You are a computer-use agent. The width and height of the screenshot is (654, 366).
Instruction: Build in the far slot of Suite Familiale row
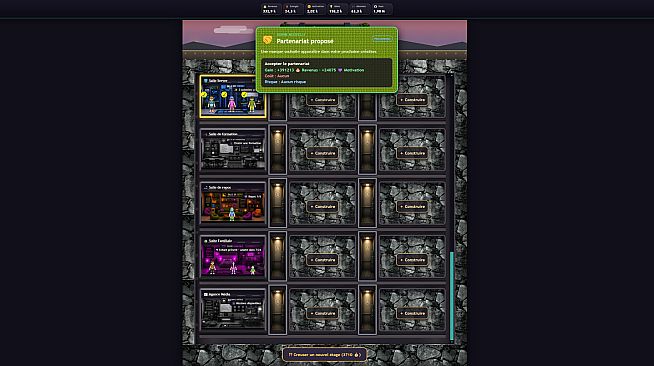(412, 260)
